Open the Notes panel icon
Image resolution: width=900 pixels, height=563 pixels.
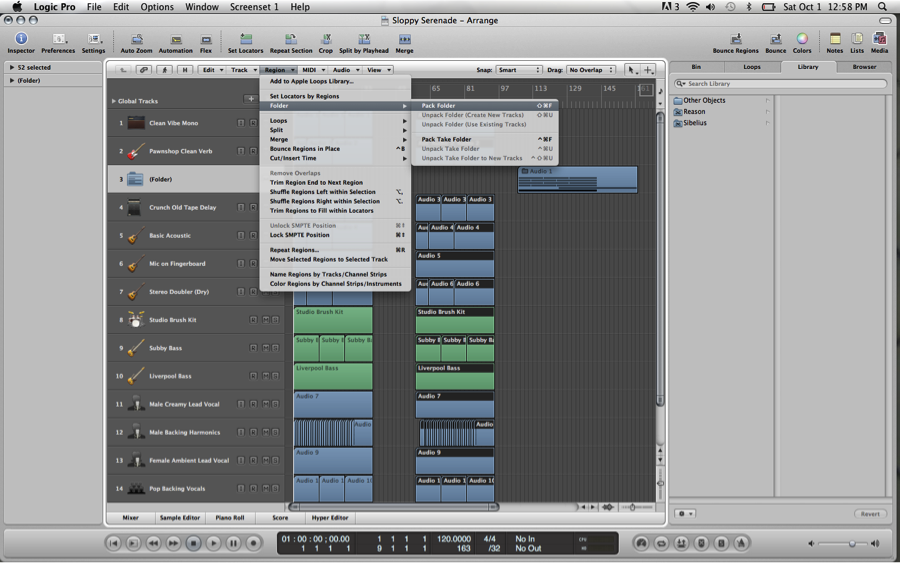[x=835, y=40]
